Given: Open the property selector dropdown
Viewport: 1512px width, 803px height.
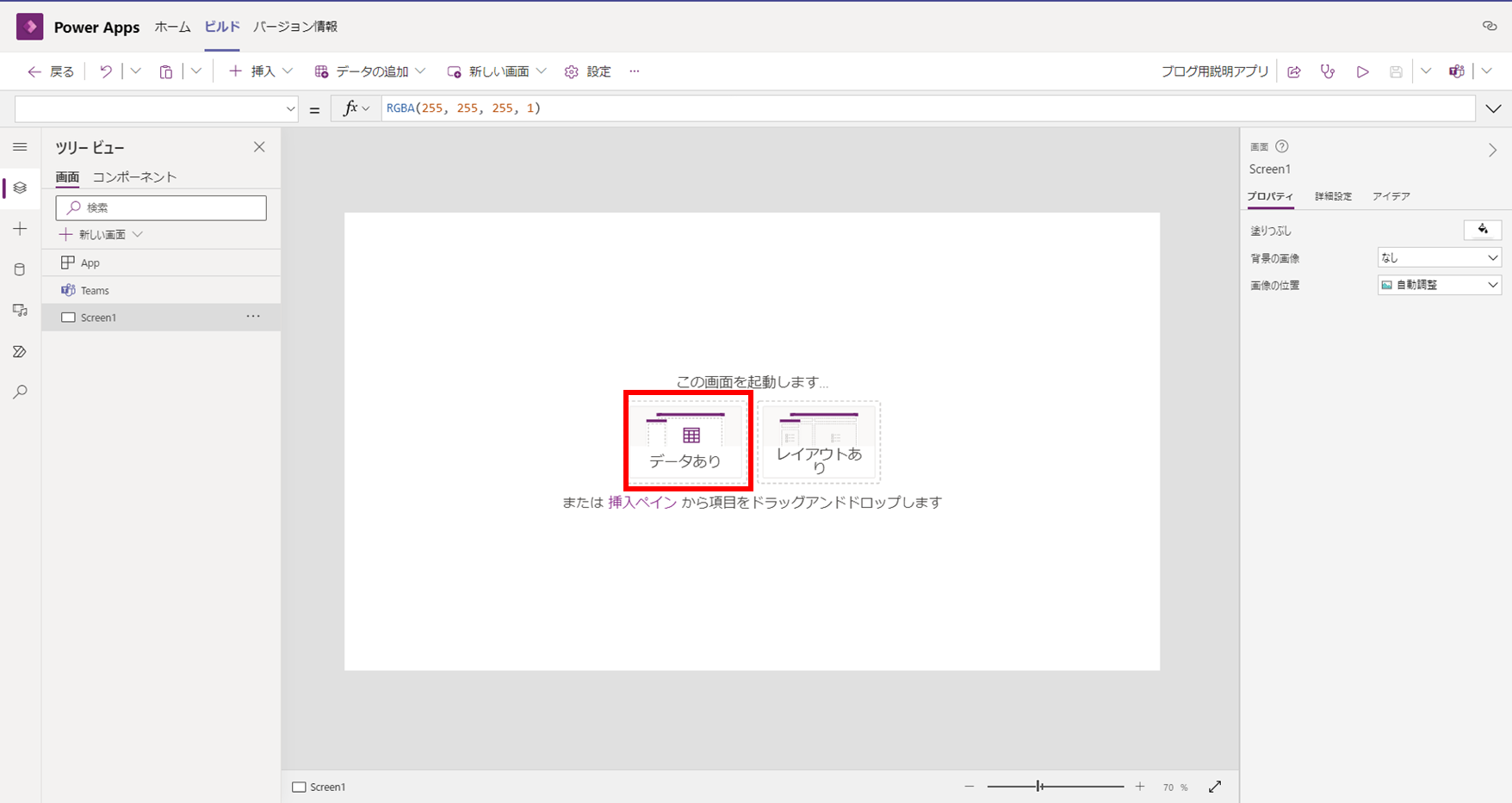Looking at the screenshot, I should tap(157, 109).
